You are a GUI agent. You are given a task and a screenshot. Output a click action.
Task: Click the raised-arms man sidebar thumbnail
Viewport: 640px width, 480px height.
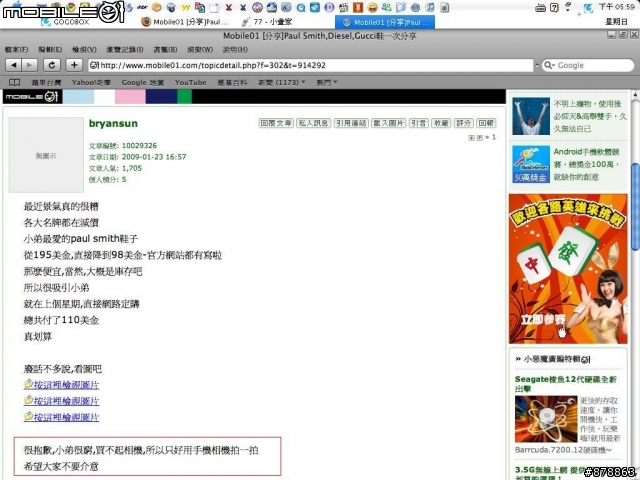click(531, 116)
